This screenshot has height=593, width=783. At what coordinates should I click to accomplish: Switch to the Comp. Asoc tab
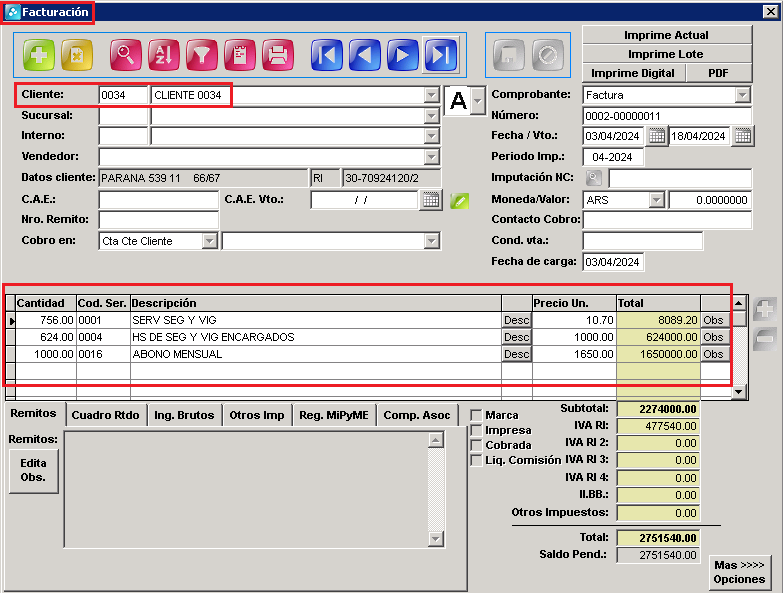point(417,415)
